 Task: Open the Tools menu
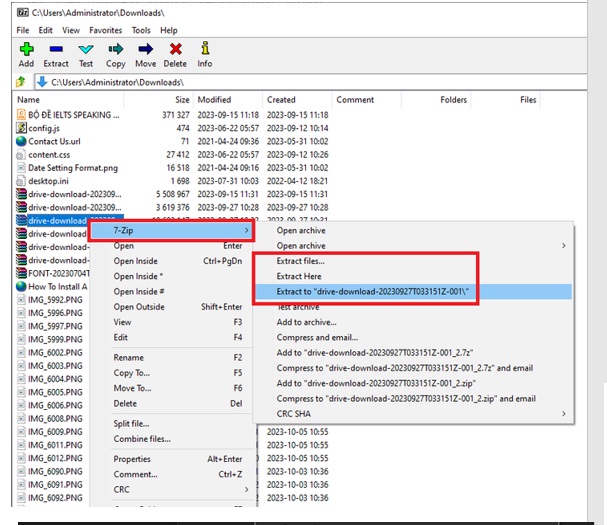140,31
